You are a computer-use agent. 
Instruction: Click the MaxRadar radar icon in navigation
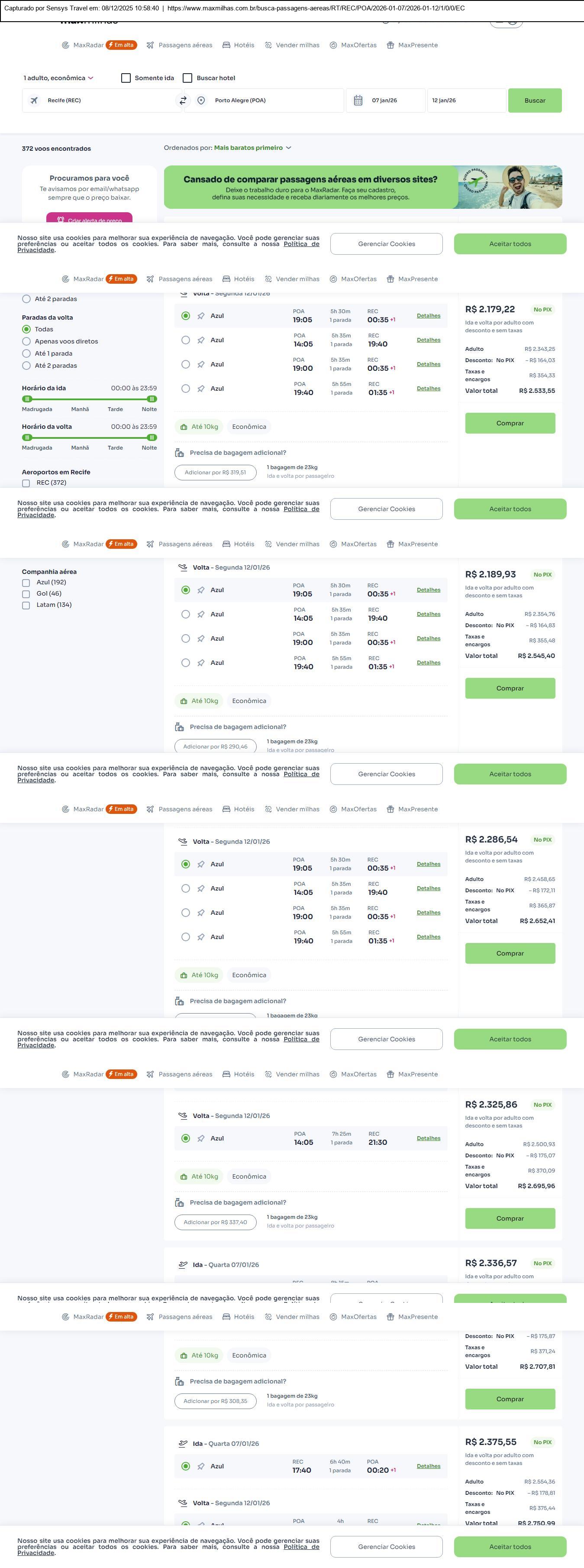click(65, 45)
